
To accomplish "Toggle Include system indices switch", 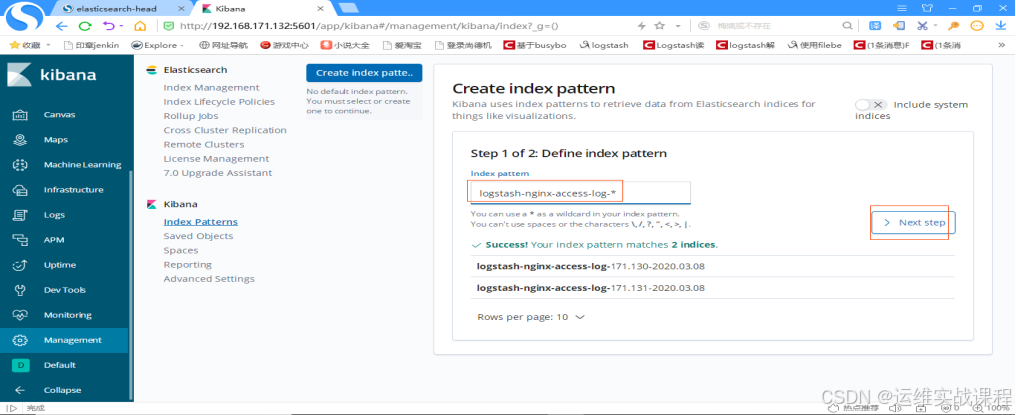I will click(x=871, y=105).
